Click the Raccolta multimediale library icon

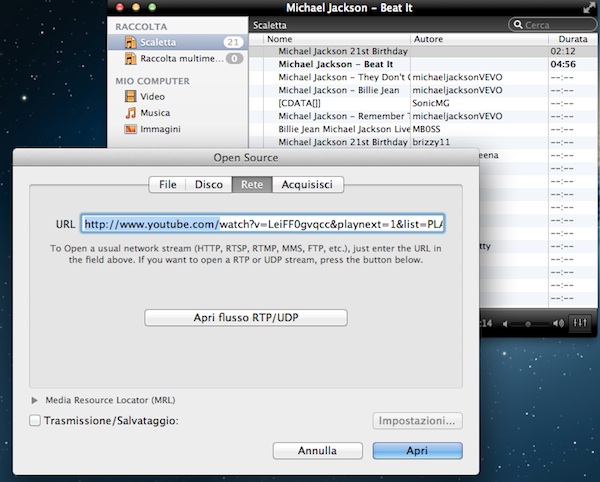[131, 59]
